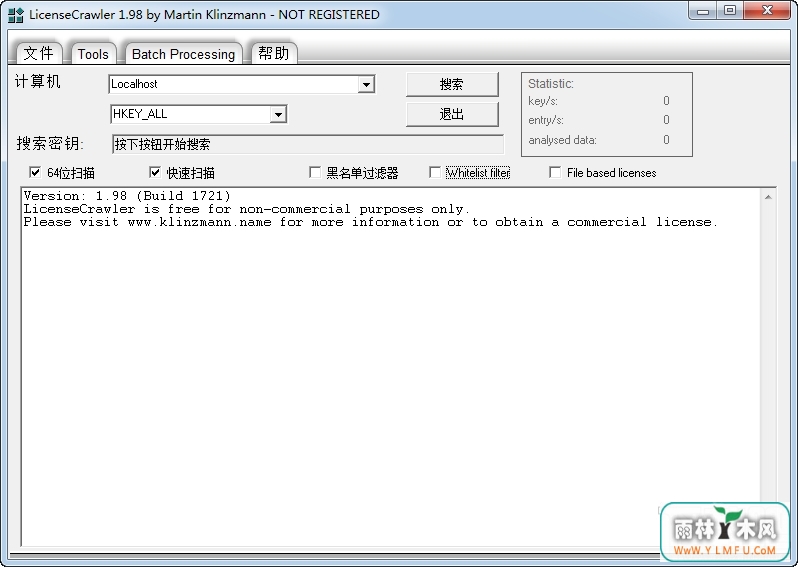Click the 搜索密钥 status field
The height and width of the screenshot is (567, 798).
[x=308, y=144]
